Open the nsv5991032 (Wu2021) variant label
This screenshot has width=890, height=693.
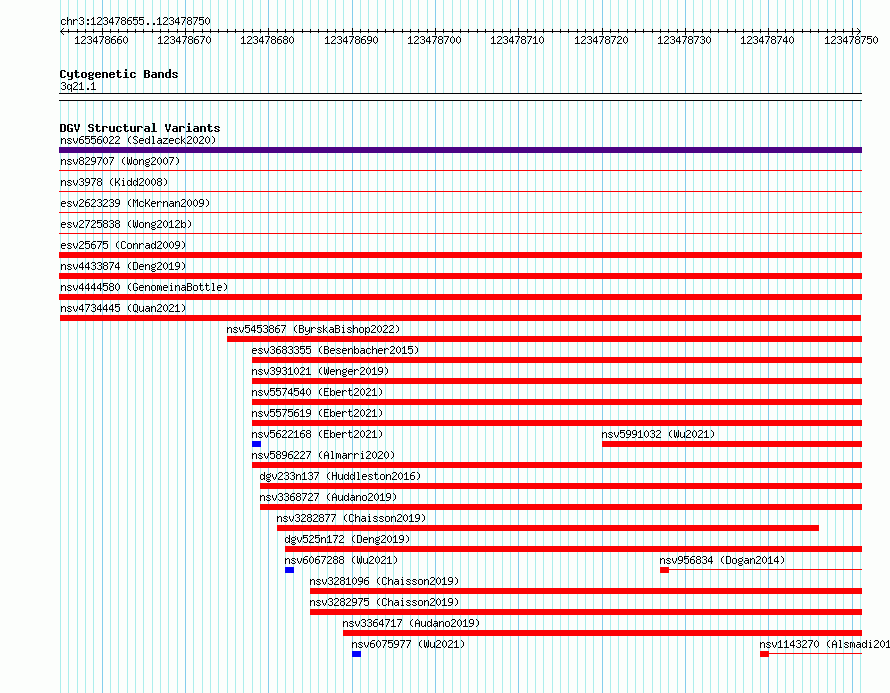(x=658, y=434)
